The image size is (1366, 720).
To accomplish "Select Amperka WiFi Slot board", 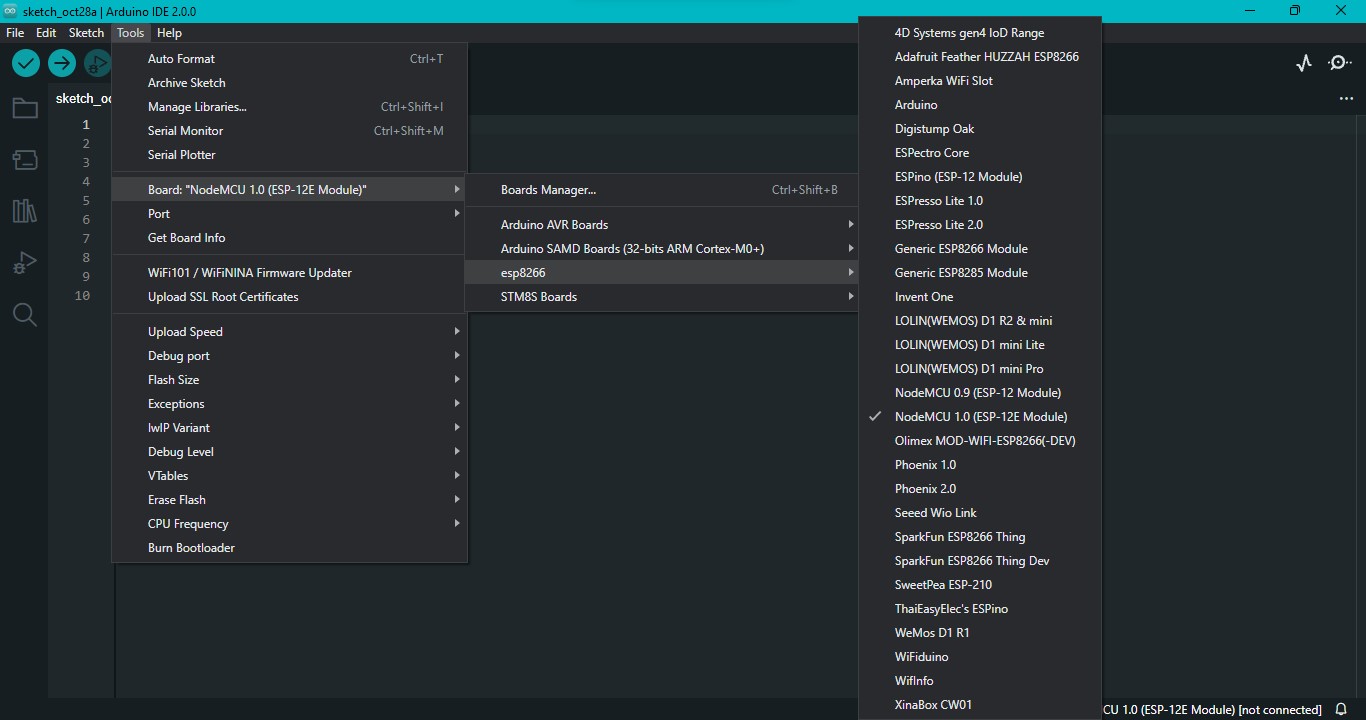I will tap(980, 81).
